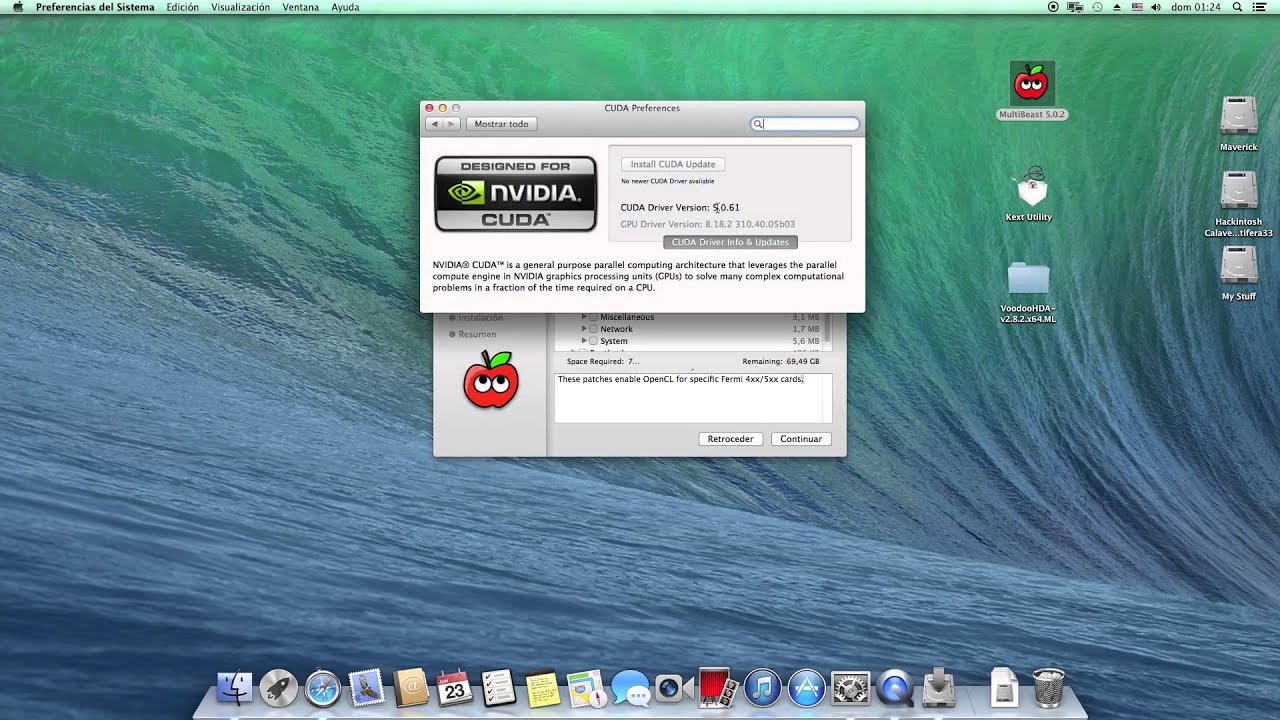
Task: Open MultiBeast 5.0.2 desktop icon
Action: point(1032,84)
